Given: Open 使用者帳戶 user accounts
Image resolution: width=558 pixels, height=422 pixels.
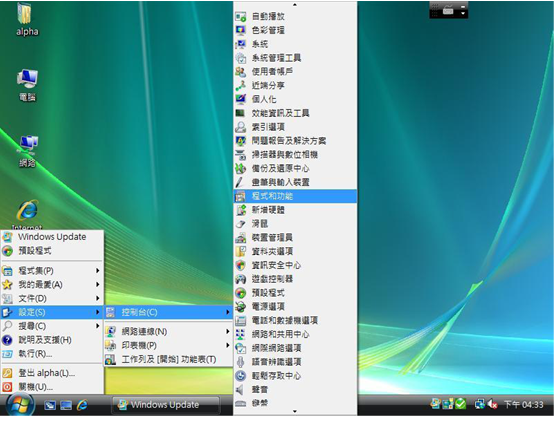Looking at the screenshot, I should click(295, 72).
